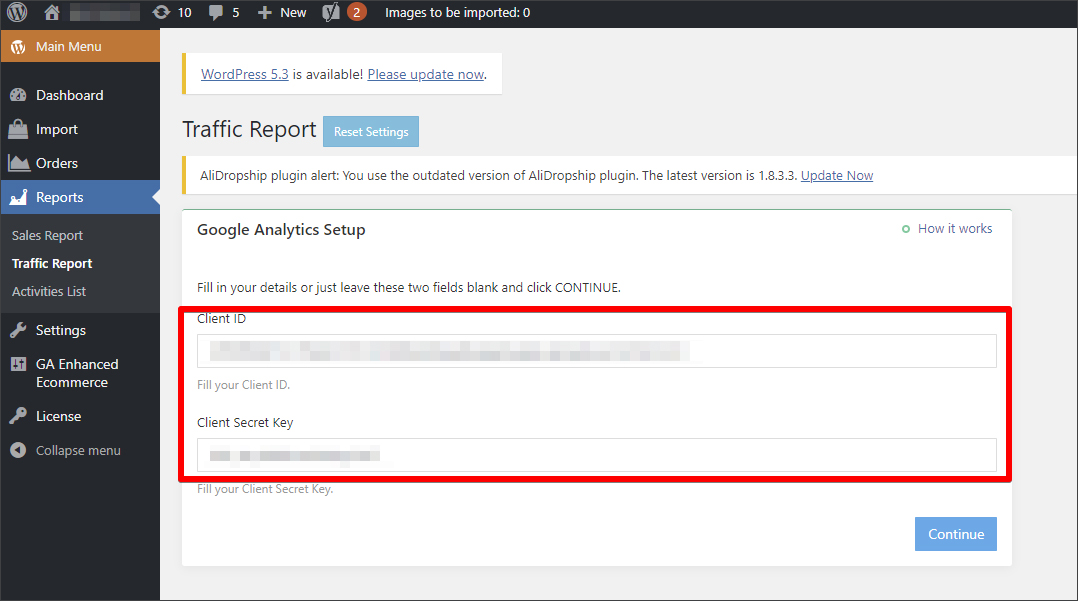
Task: Click the New label in admin bar
Action: click(293, 12)
